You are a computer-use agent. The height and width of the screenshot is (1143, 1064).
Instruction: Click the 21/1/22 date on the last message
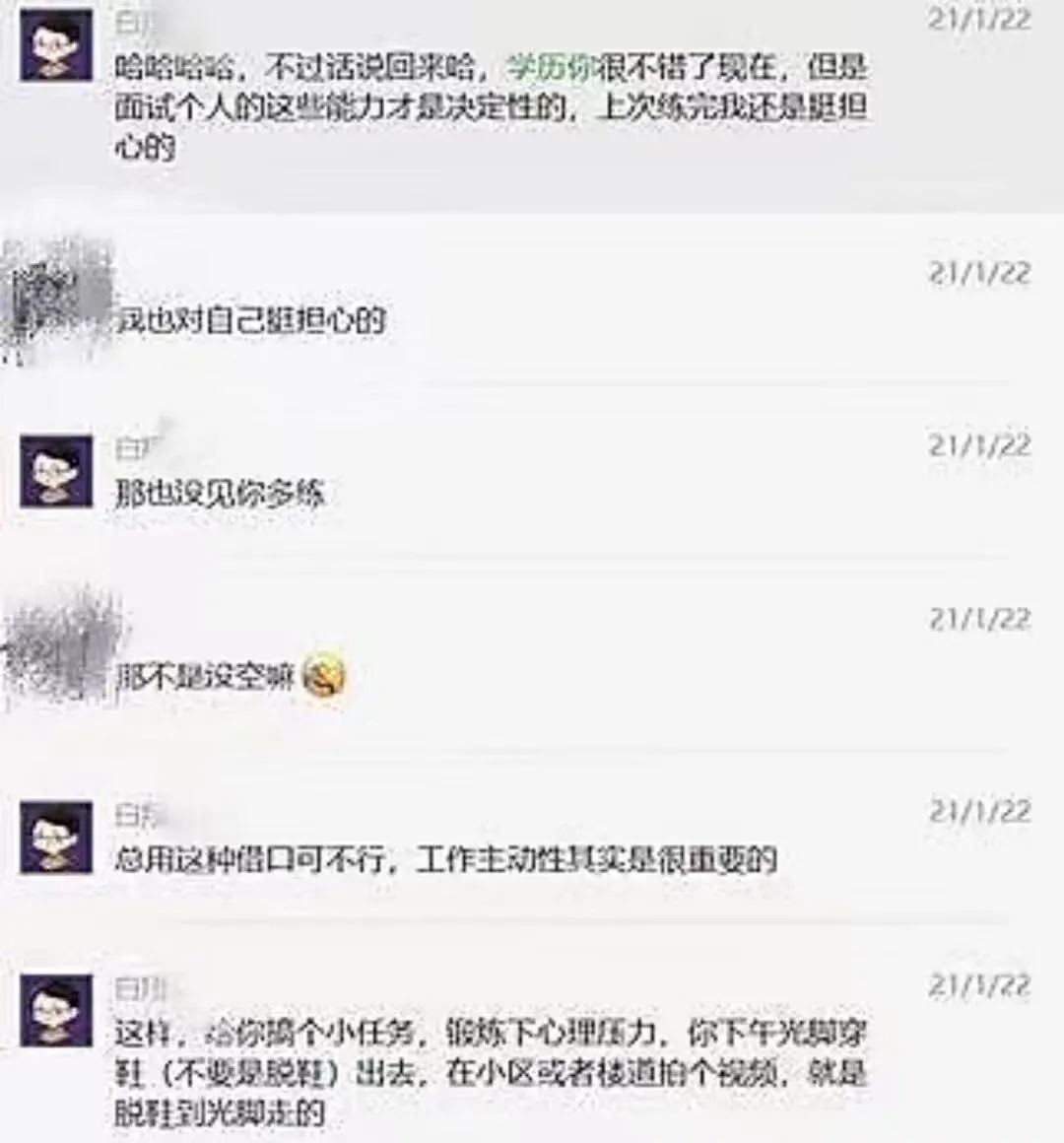click(x=979, y=985)
